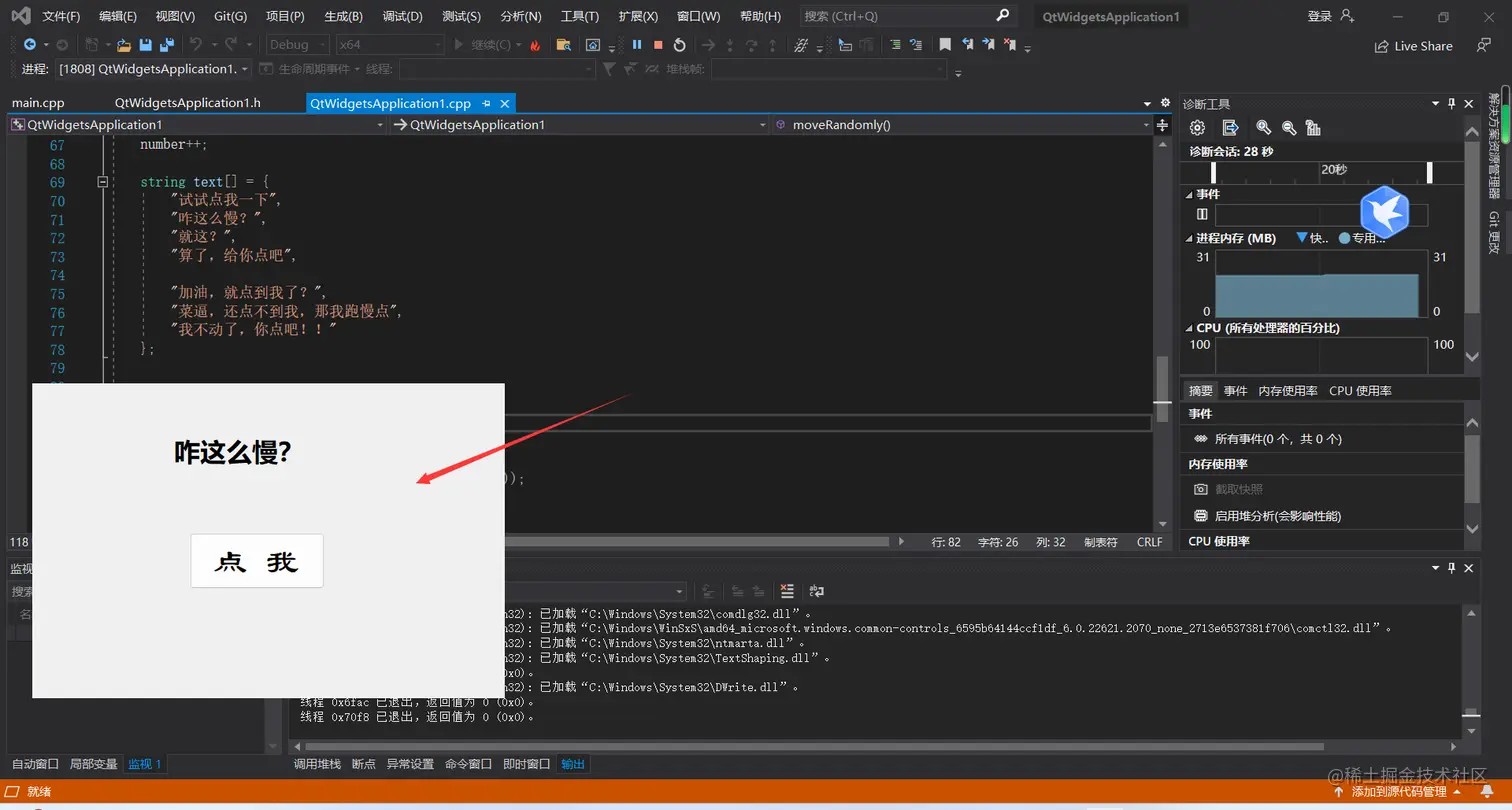This screenshot has height=810, width=1512.
Task: Open the 工具(T) menu
Action: coord(580,16)
